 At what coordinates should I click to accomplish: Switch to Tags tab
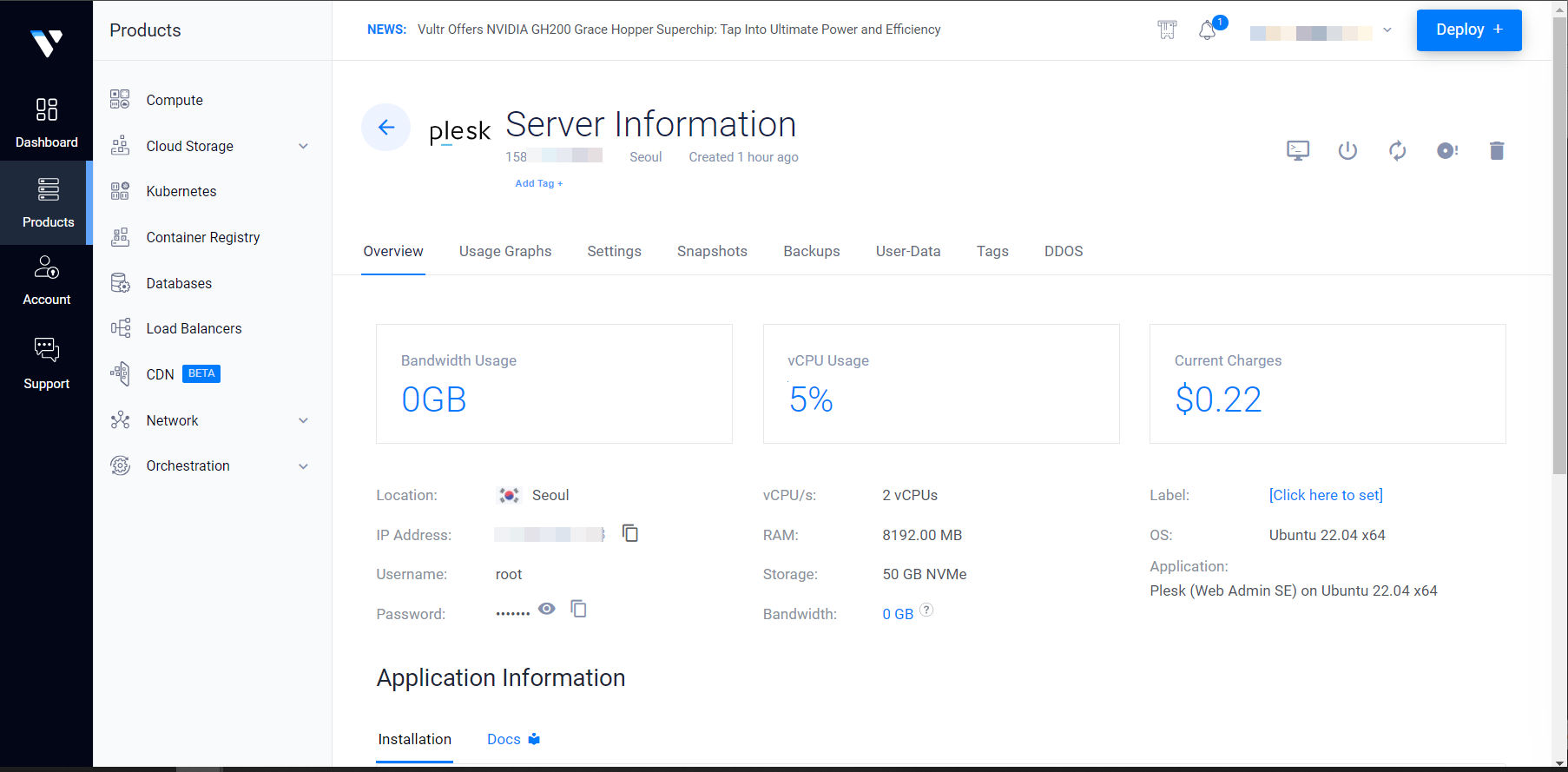point(992,251)
